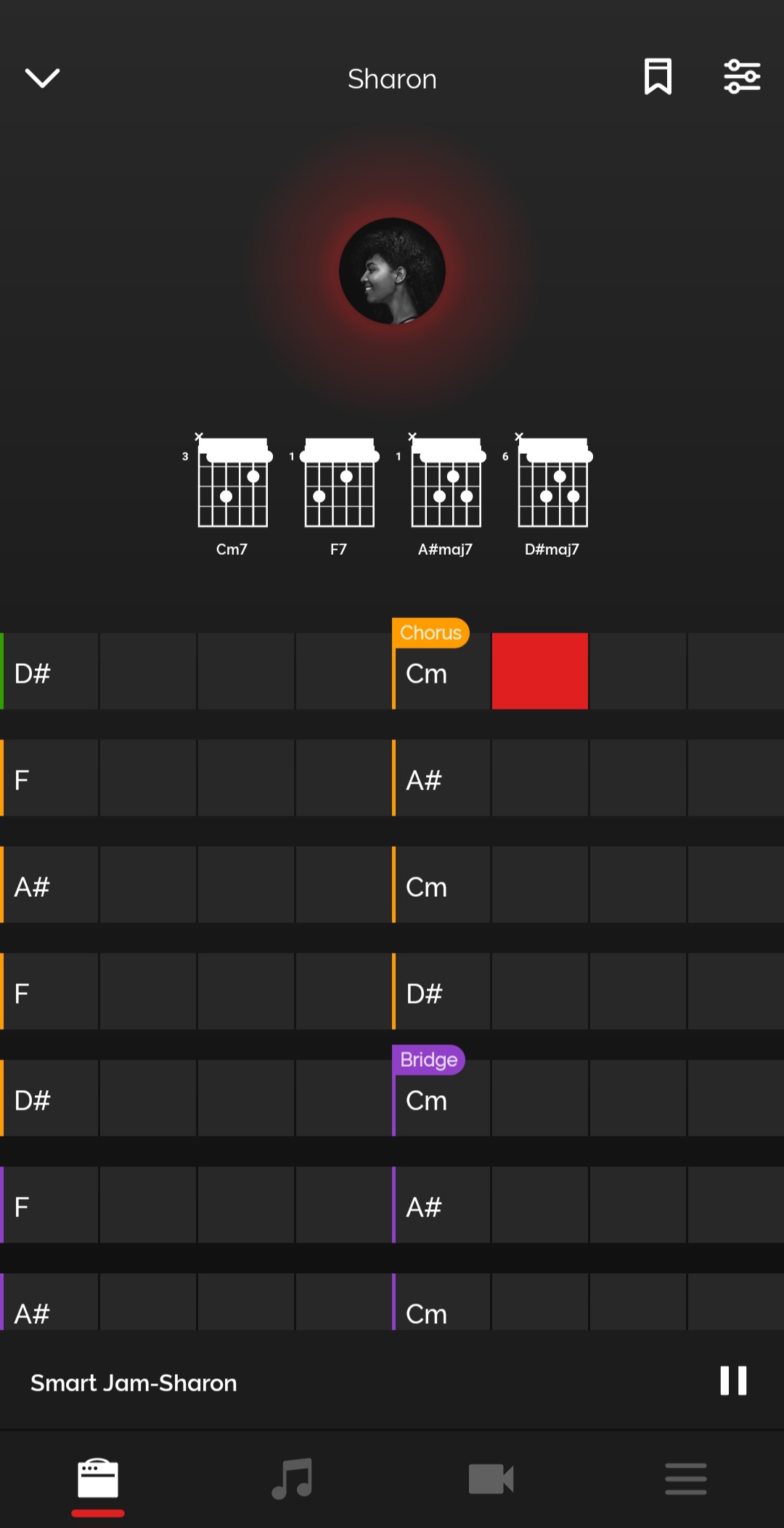Tap the Sharon artist thumbnail
Screen dimensions: 784x1528
392,271
